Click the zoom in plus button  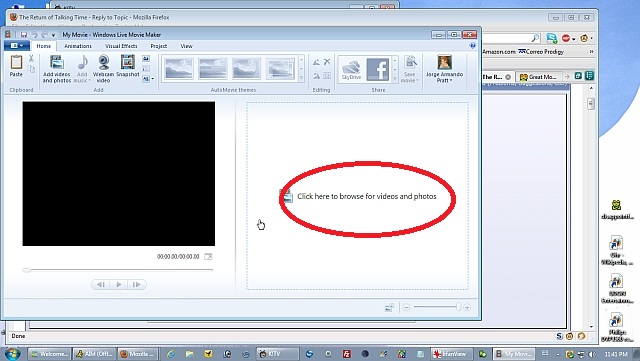pyautogui.click(x=467, y=307)
